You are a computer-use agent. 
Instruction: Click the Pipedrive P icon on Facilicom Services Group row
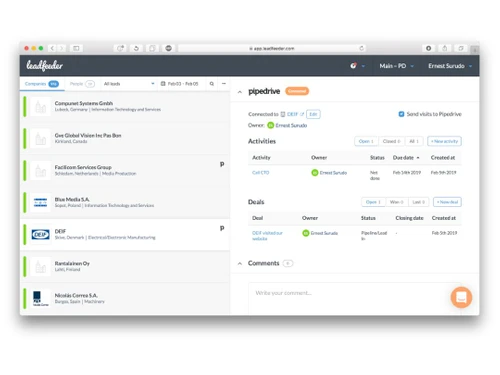(222, 164)
